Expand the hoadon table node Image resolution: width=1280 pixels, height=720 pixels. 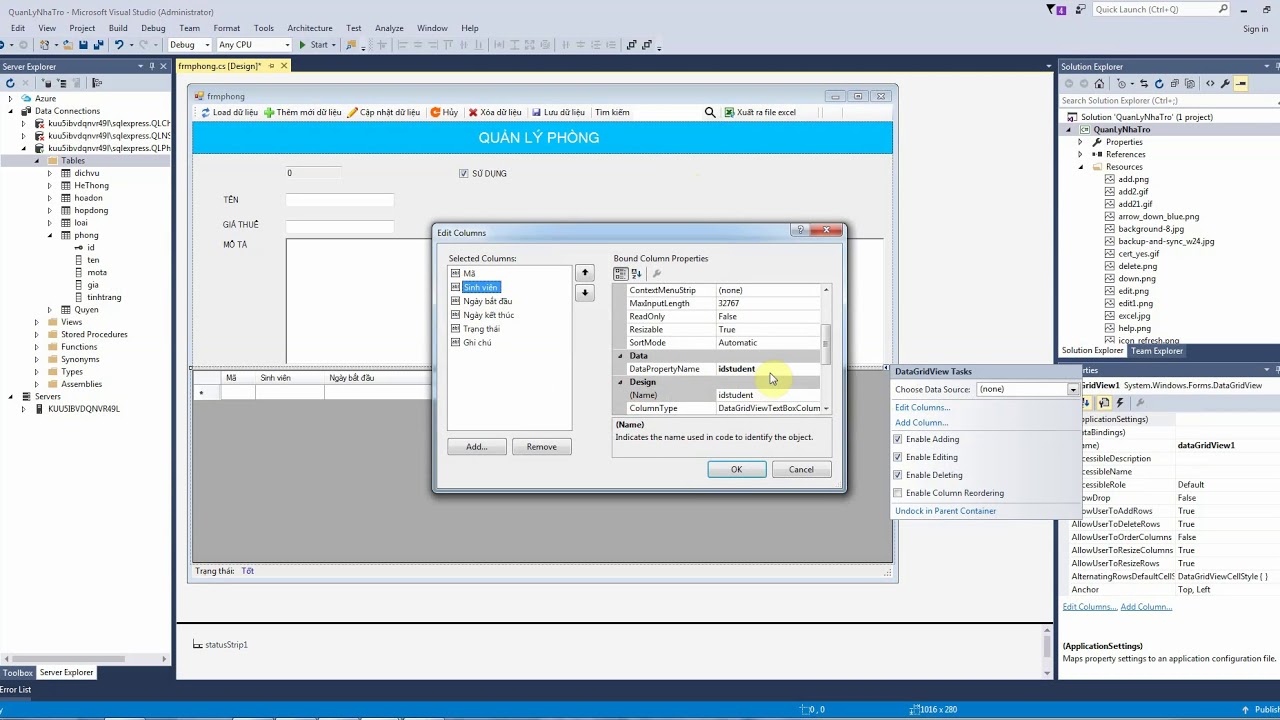[x=50, y=198]
